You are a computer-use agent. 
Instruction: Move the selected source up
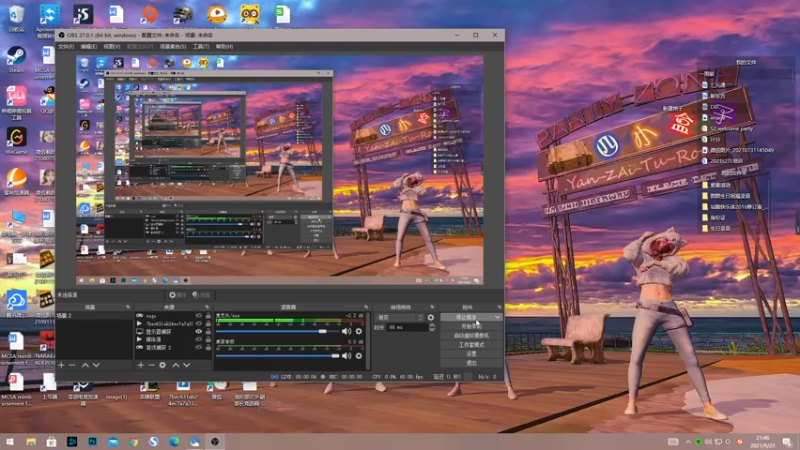[176, 365]
